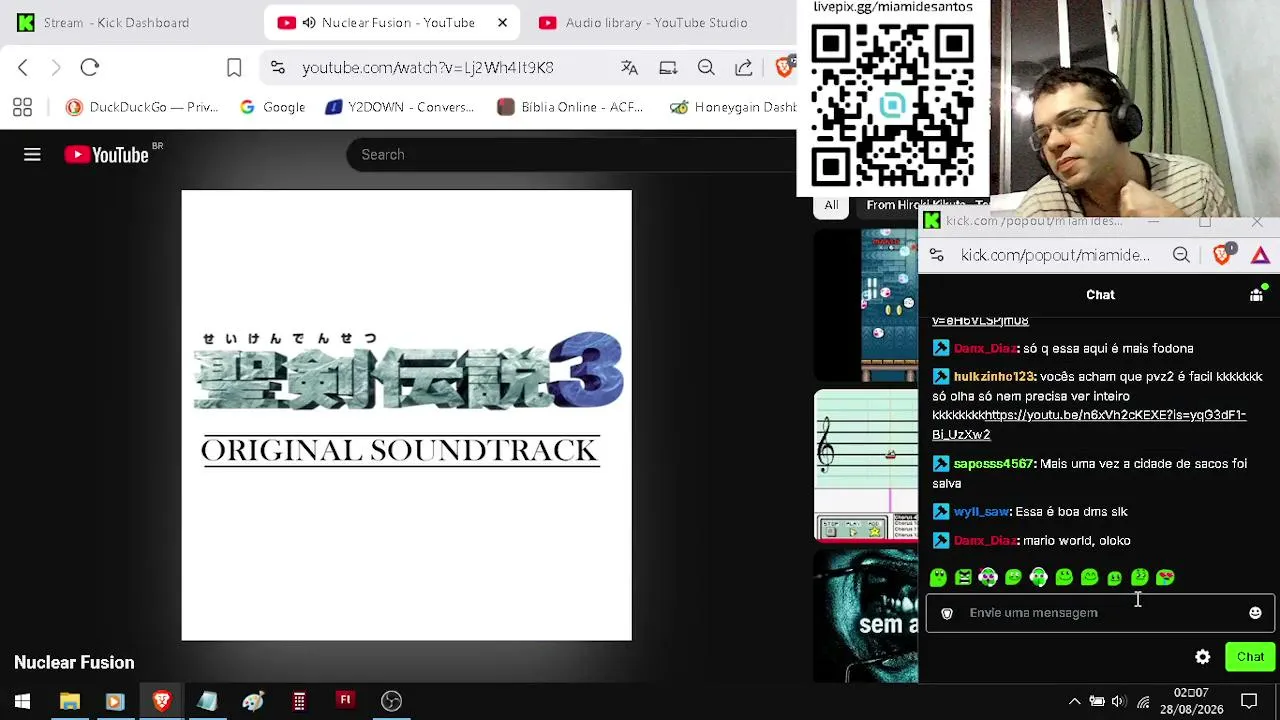Image resolution: width=1280 pixels, height=720 pixels.
Task: Open youtu.be link in hulkzinho123's message
Action: 1089,424
